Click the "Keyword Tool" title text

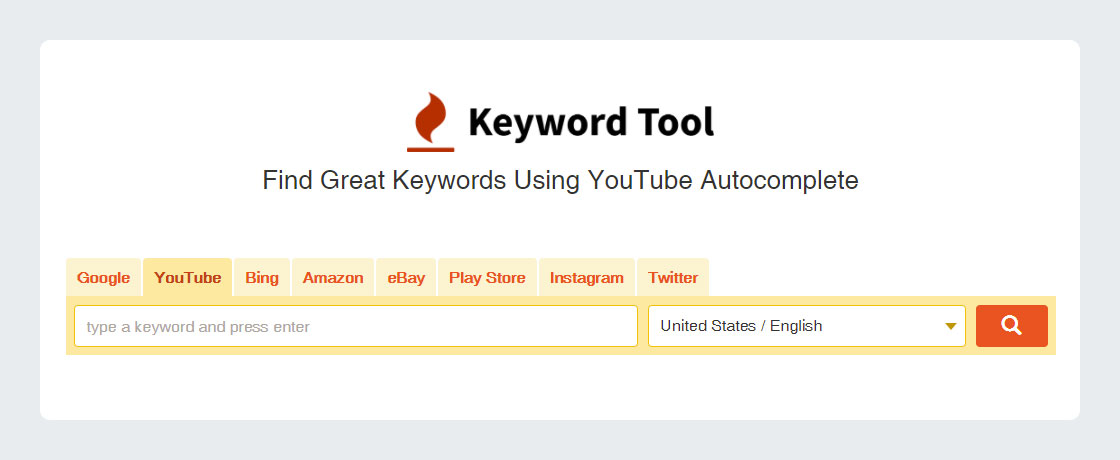[591, 122]
